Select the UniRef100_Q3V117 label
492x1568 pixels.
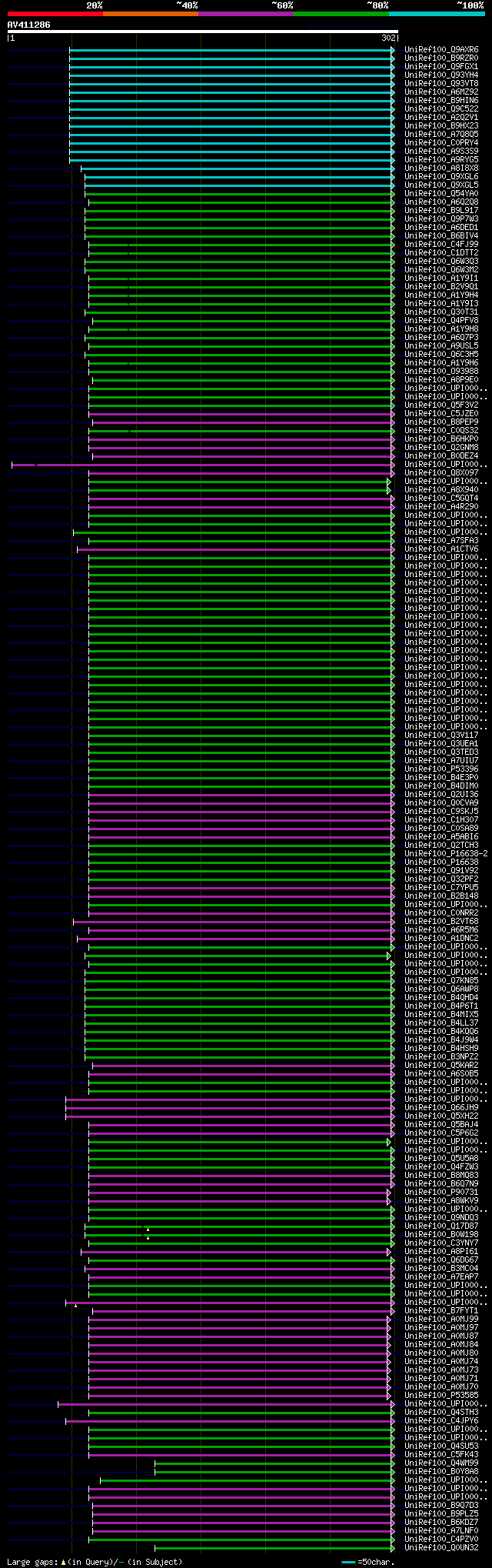pos(441,735)
